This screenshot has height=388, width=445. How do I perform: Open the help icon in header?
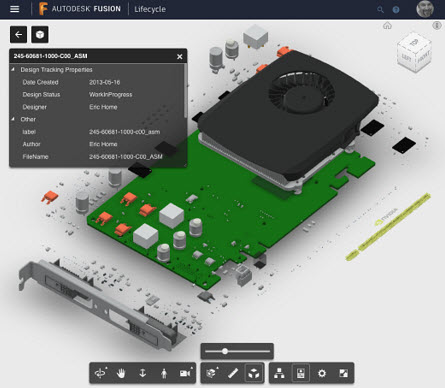396,10
